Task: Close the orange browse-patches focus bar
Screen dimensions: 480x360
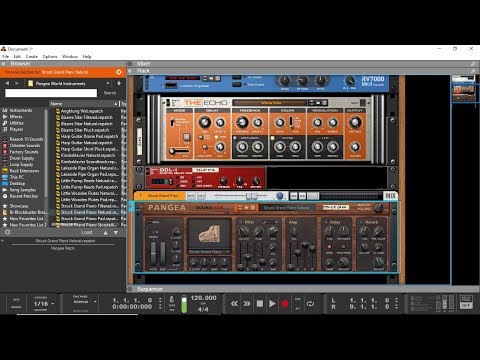Action: (x=119, y=72)
